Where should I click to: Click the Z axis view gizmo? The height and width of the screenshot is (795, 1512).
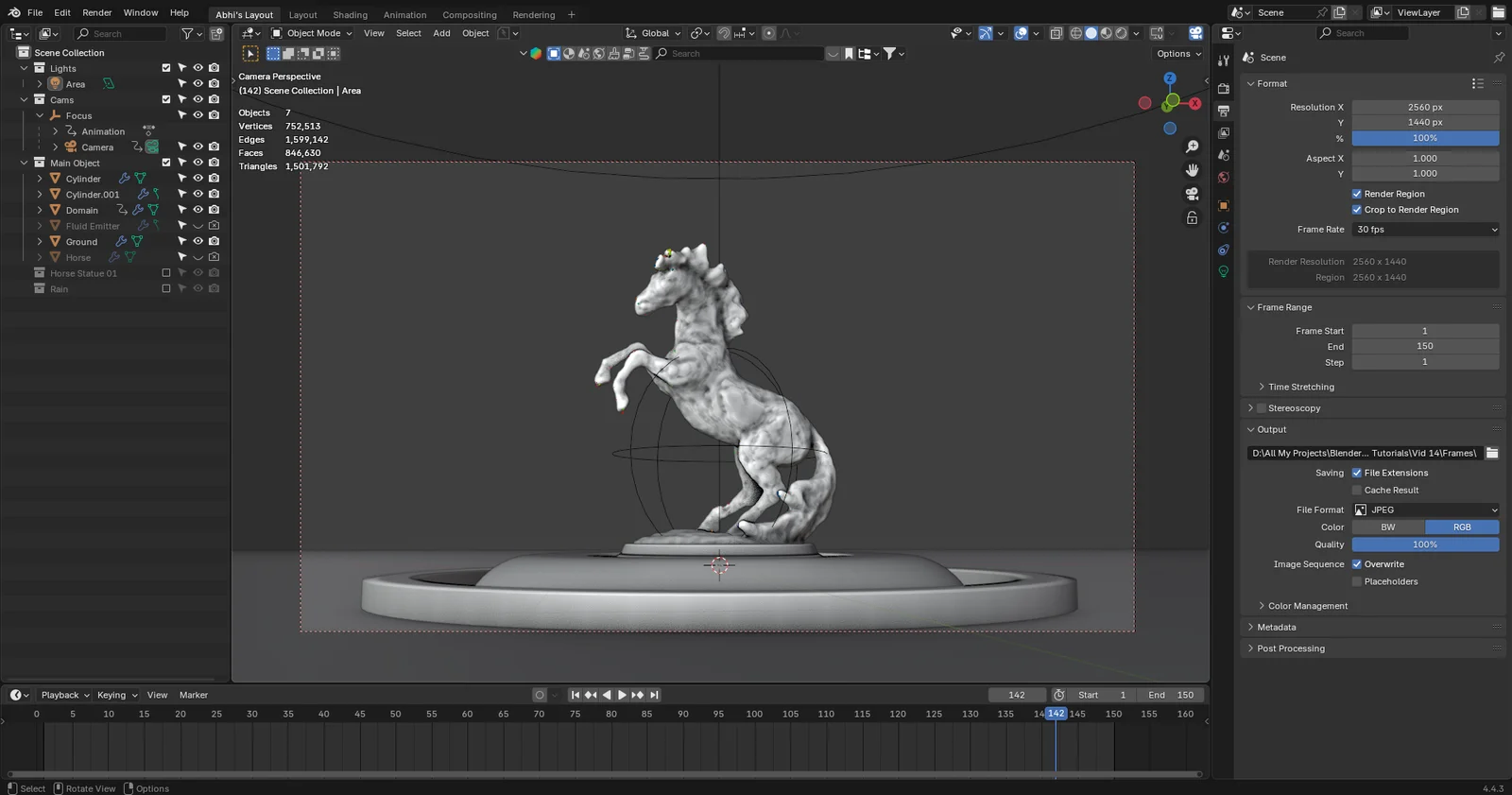pos(1170,78)
